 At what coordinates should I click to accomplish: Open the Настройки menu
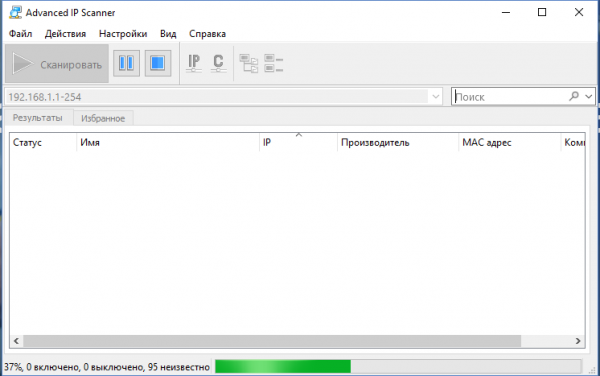tap(123, 34)
